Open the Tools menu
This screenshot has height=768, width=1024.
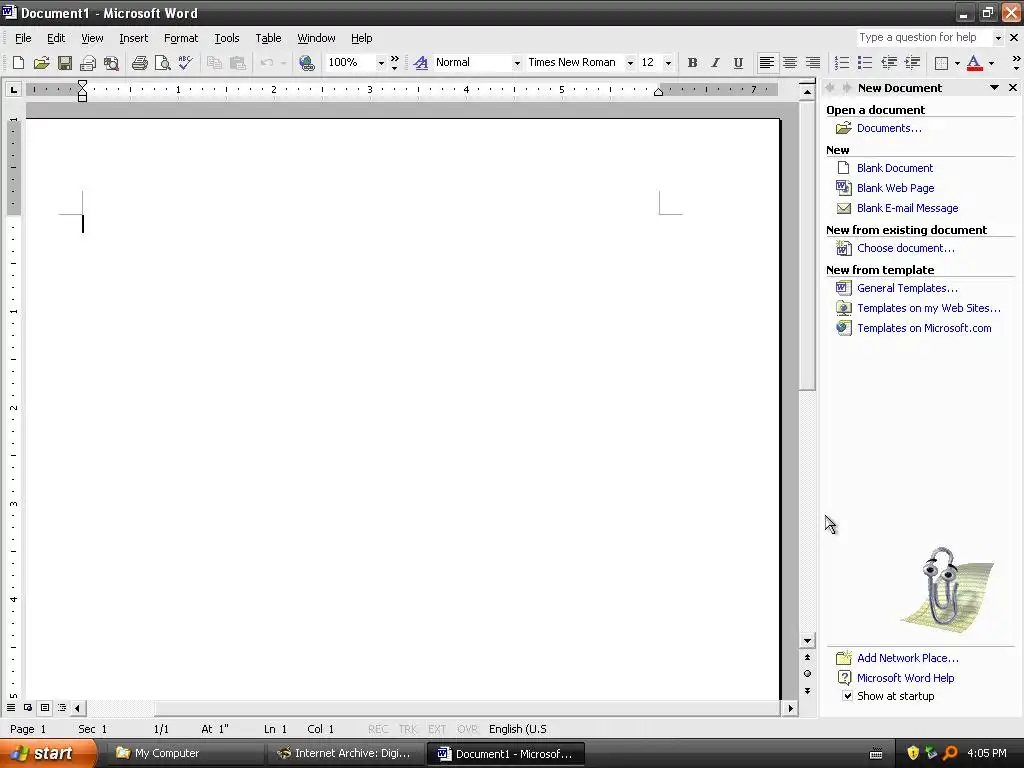tap(227, 38)
